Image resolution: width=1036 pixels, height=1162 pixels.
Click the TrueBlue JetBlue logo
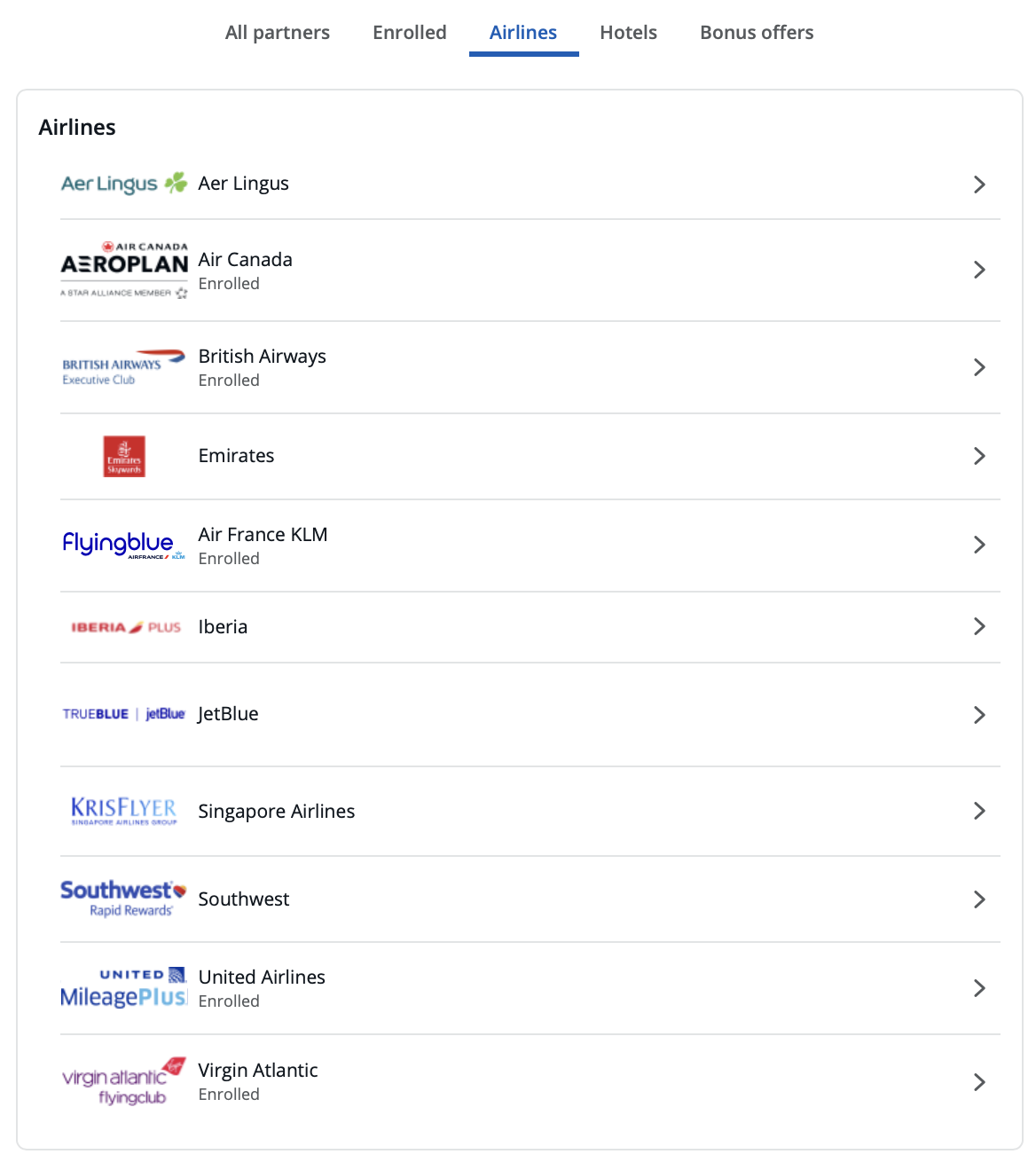[x=124, y=714]
